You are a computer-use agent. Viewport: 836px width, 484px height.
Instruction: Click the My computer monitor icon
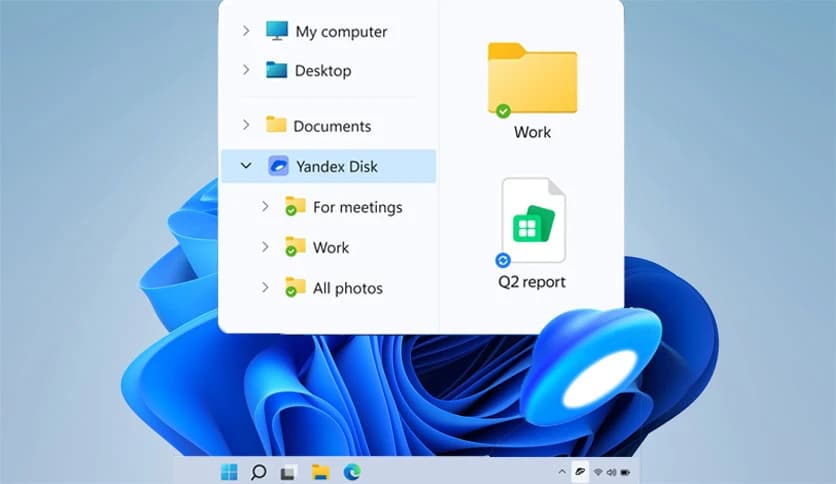pyautogui.click(x=277, y=30)
